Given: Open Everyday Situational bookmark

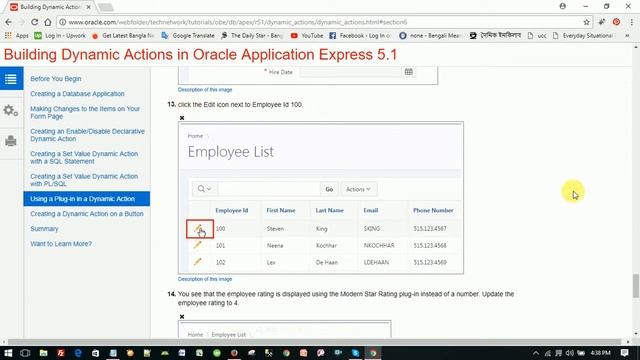Looking at the screenshot, I should coord(583,36).
